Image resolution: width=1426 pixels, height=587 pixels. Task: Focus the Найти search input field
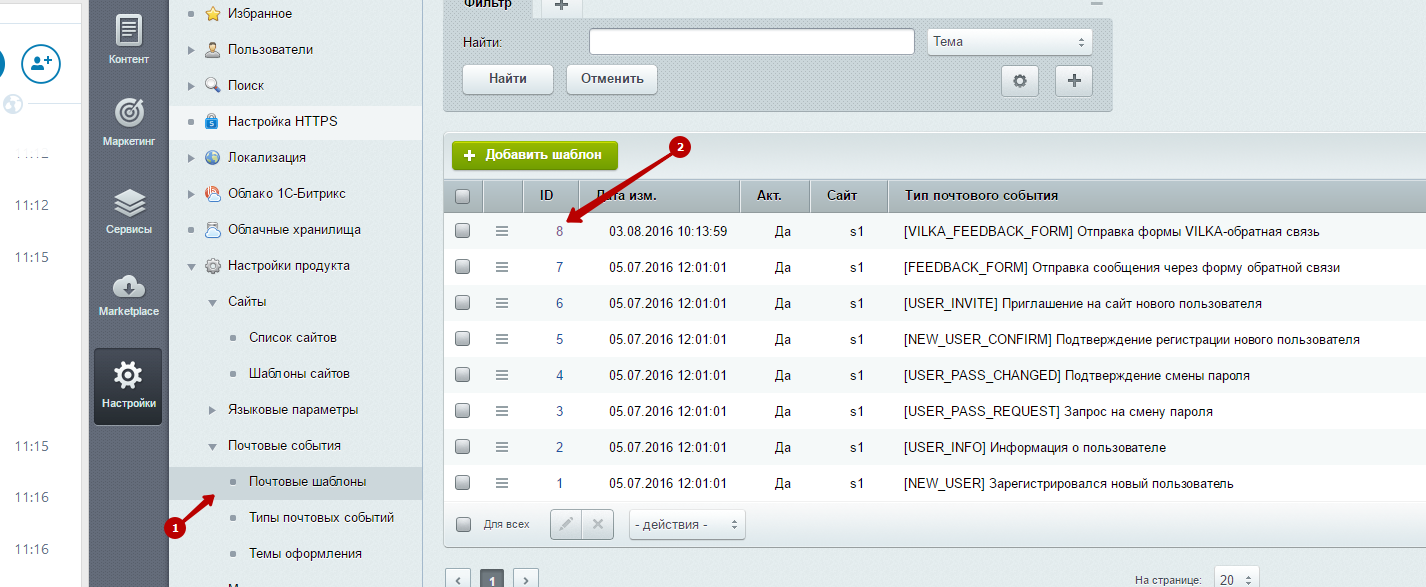click(x=752, y=42)
